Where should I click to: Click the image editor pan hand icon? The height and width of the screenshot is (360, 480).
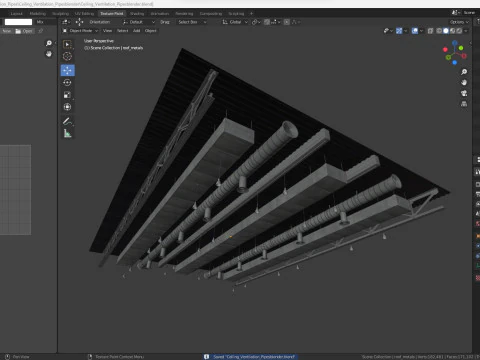point(49,54)
